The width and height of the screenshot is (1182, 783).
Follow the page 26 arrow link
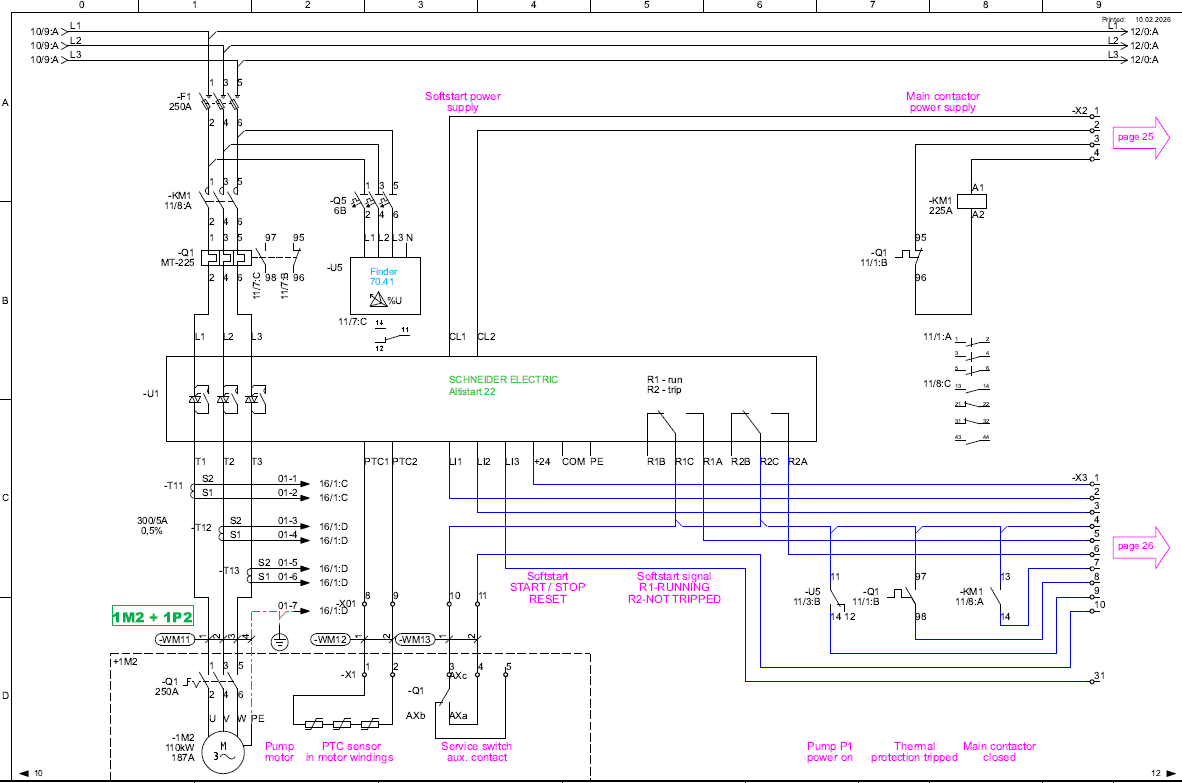[x=1141, y=546]
